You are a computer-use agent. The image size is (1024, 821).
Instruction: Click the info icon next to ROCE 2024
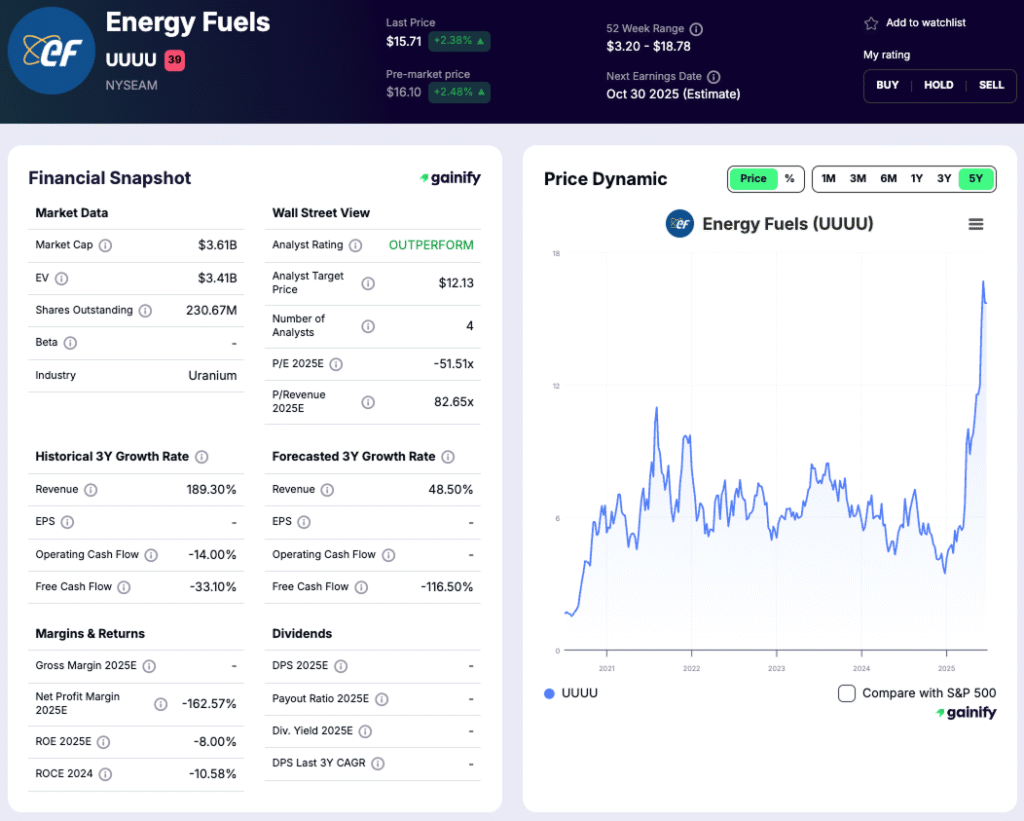point(105,774)
